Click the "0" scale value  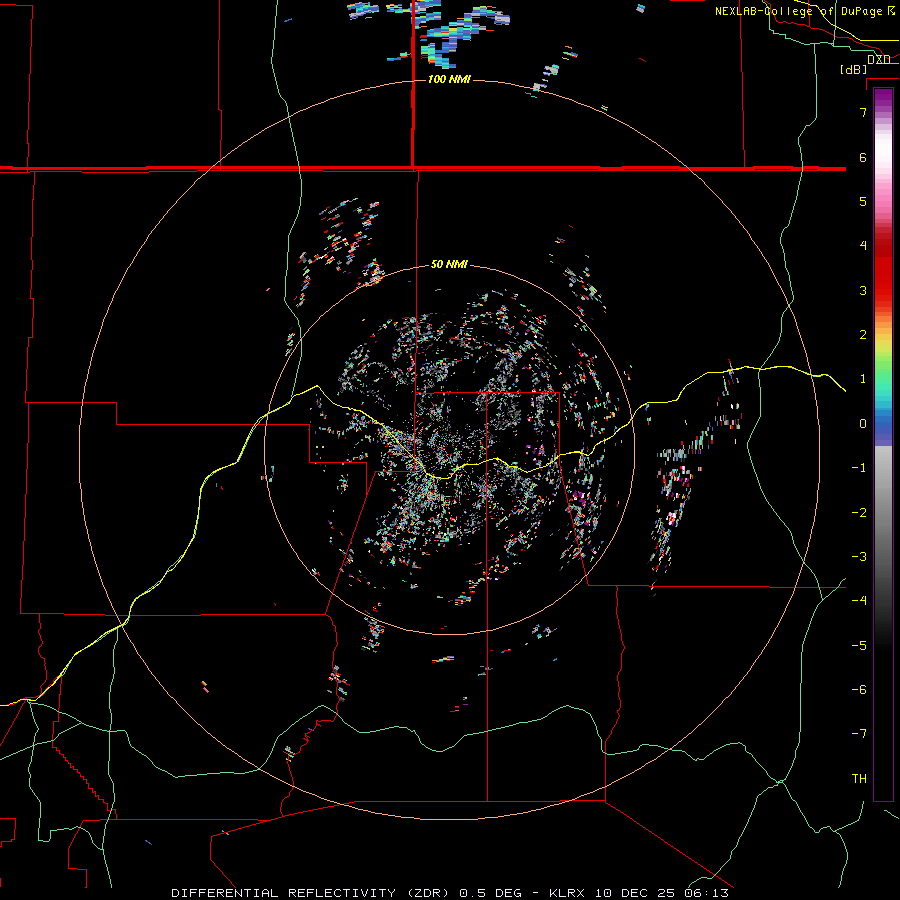pyautogui.click(x=863, y=424)
